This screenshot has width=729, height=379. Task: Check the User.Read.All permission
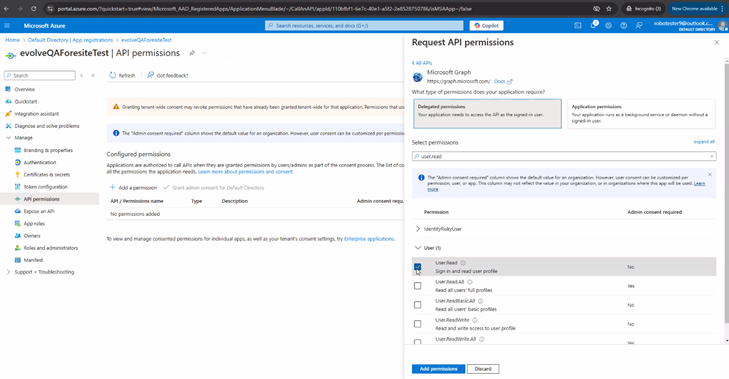[418, 286]
